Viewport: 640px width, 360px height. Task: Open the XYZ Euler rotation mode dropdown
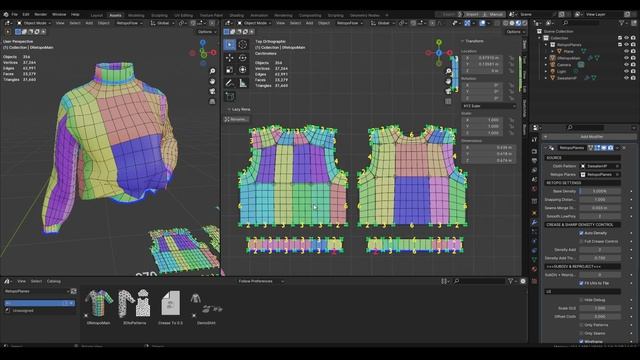tap(489, 106)
